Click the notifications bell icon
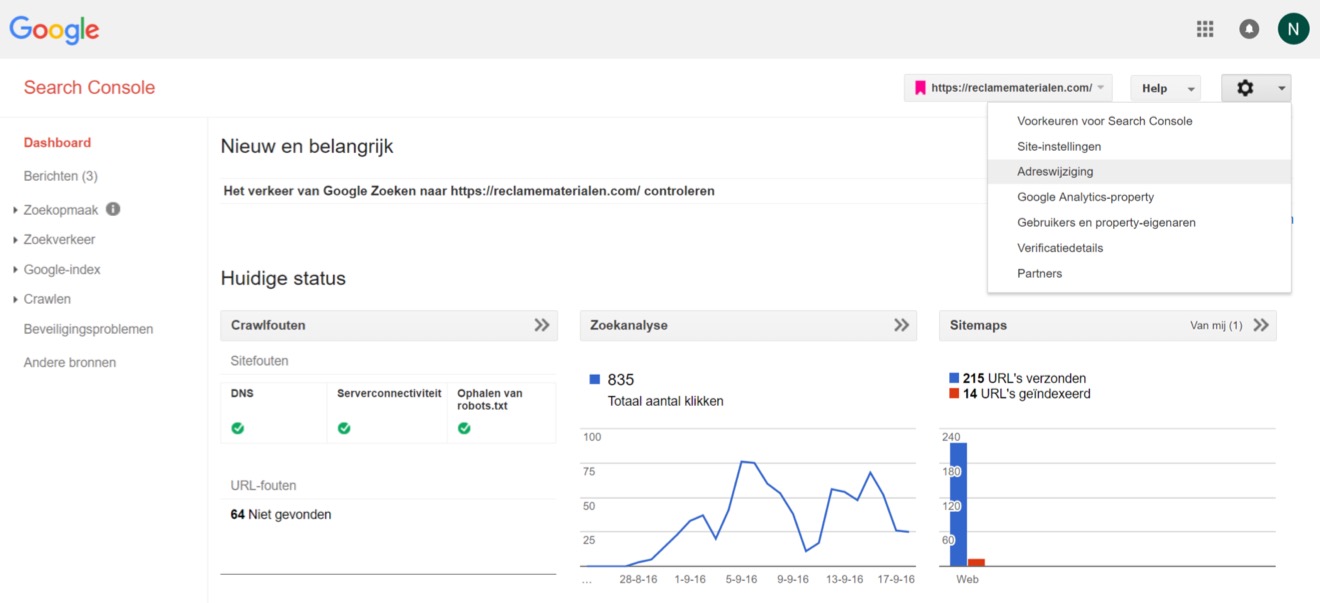This screenshot has height=603, width=1320. pyautogui.click(x=1249, y=29)
